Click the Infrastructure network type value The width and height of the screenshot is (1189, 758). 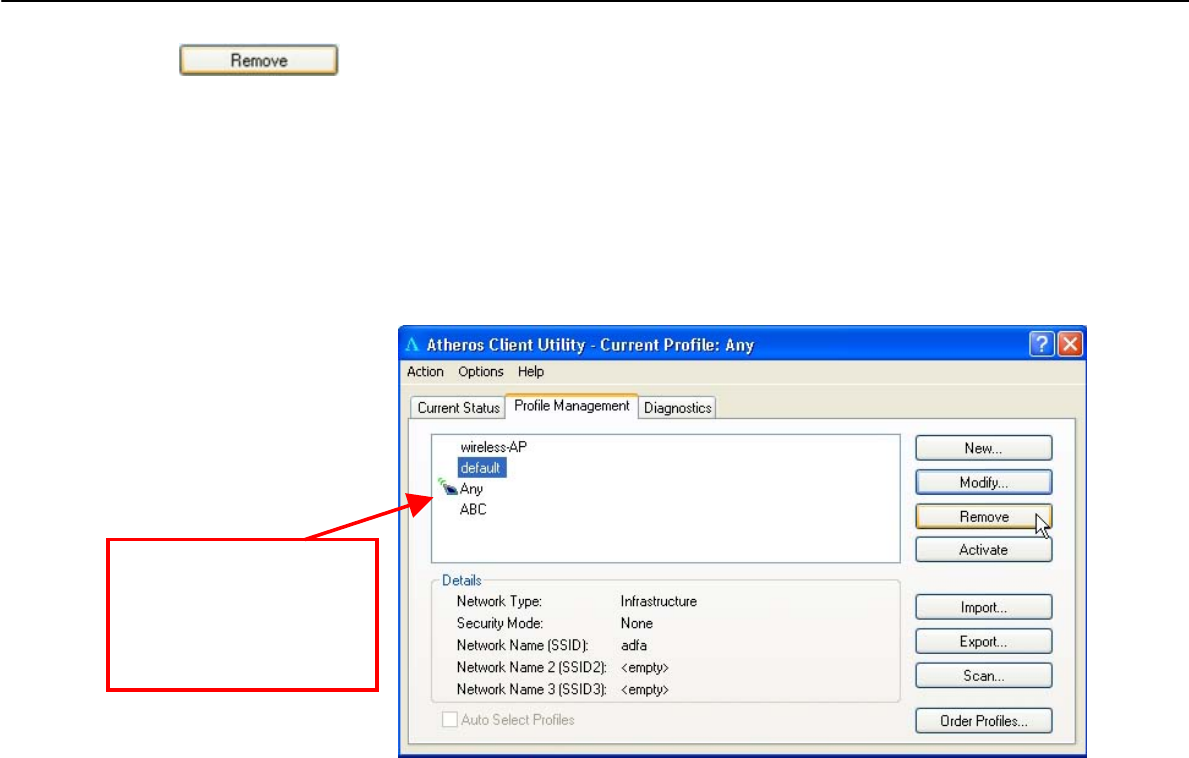click(658, 601)
